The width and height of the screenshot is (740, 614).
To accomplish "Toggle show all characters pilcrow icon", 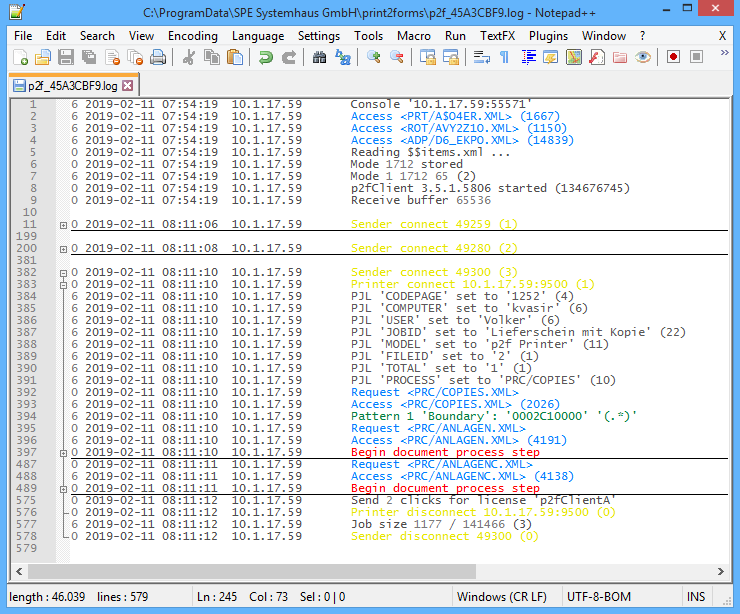I will pyautogui.click(x=504, y=57).
